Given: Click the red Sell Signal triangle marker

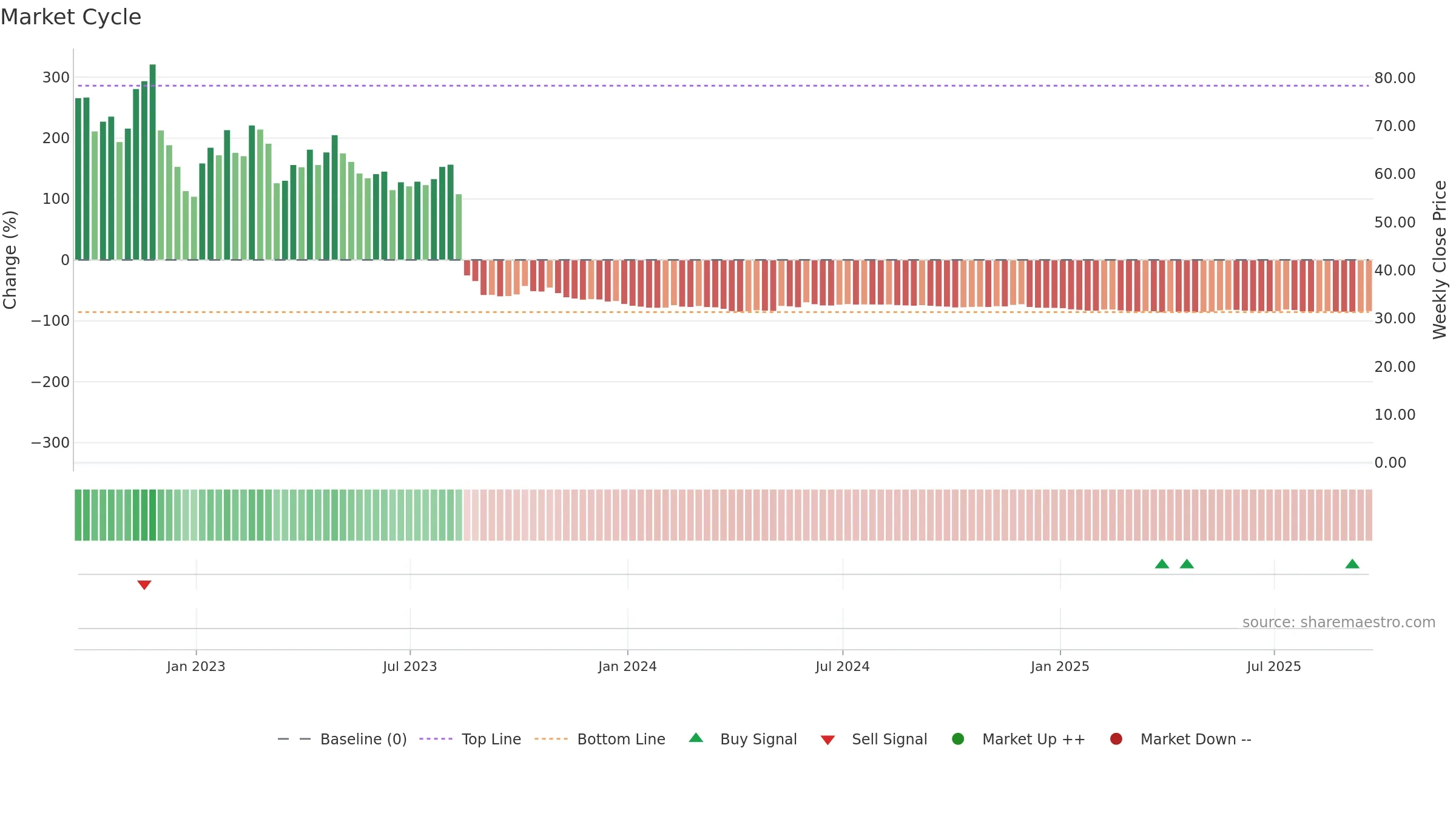Looking at the screenshot, I should pyautogui.click(x=144, y=585).
